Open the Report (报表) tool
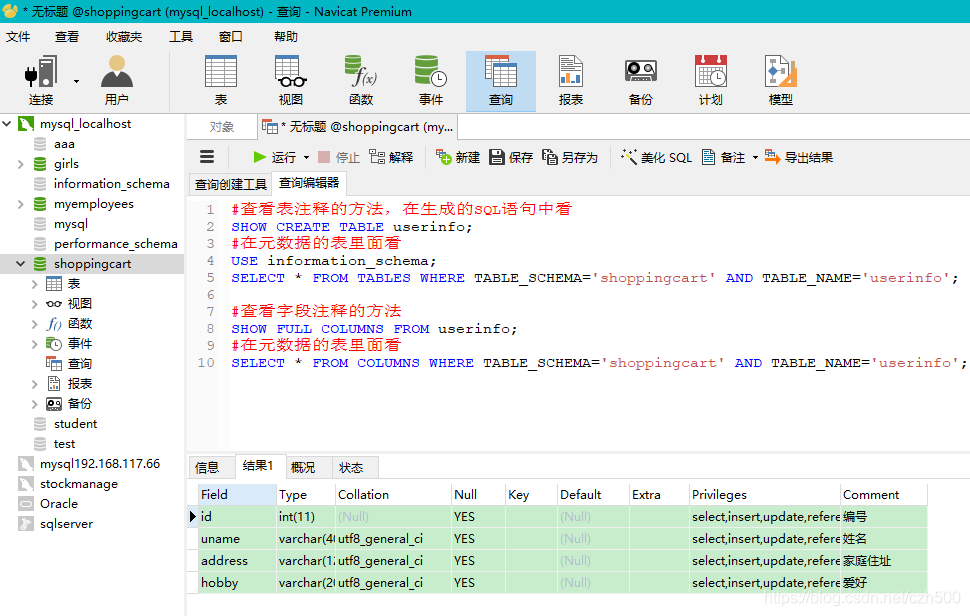 (x=571, y=80)
